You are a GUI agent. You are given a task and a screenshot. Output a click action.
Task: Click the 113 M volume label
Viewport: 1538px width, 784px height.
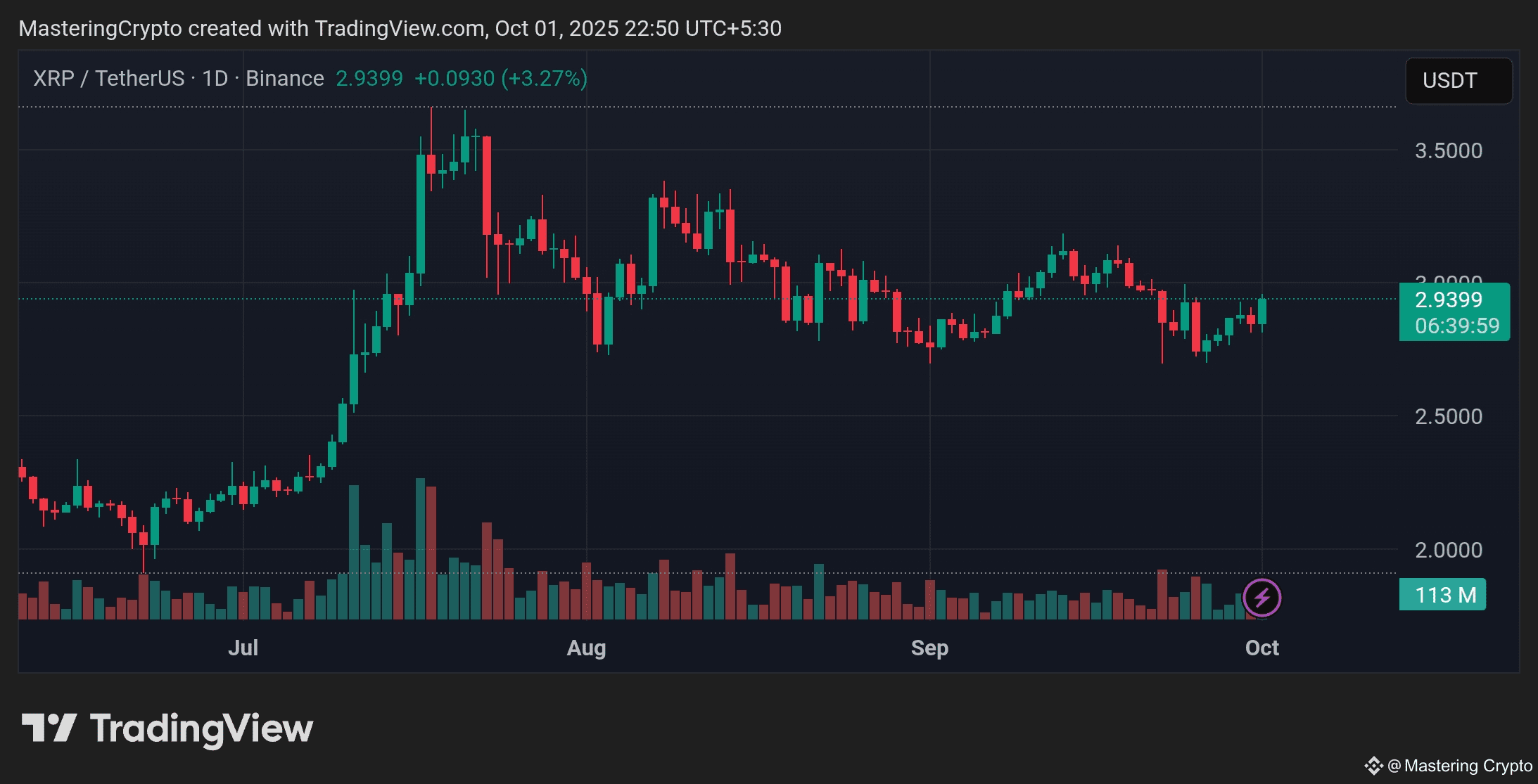(x=1444, y=596)
